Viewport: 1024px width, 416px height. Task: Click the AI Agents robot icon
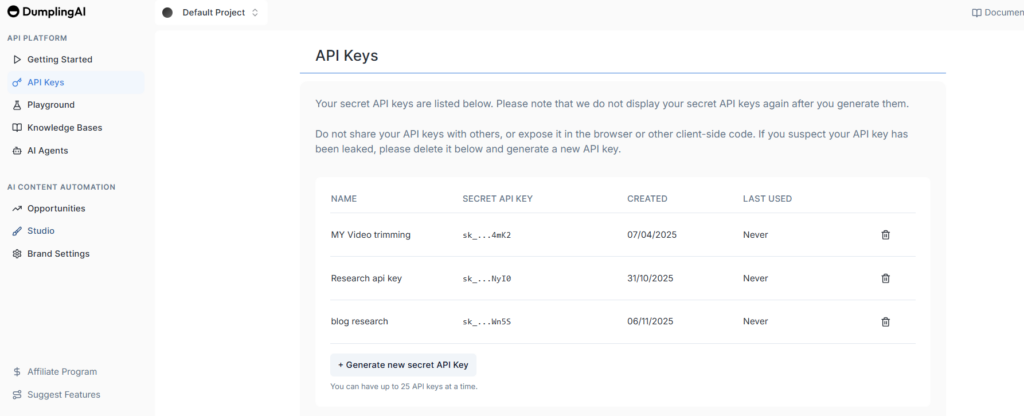pos(17,151)
